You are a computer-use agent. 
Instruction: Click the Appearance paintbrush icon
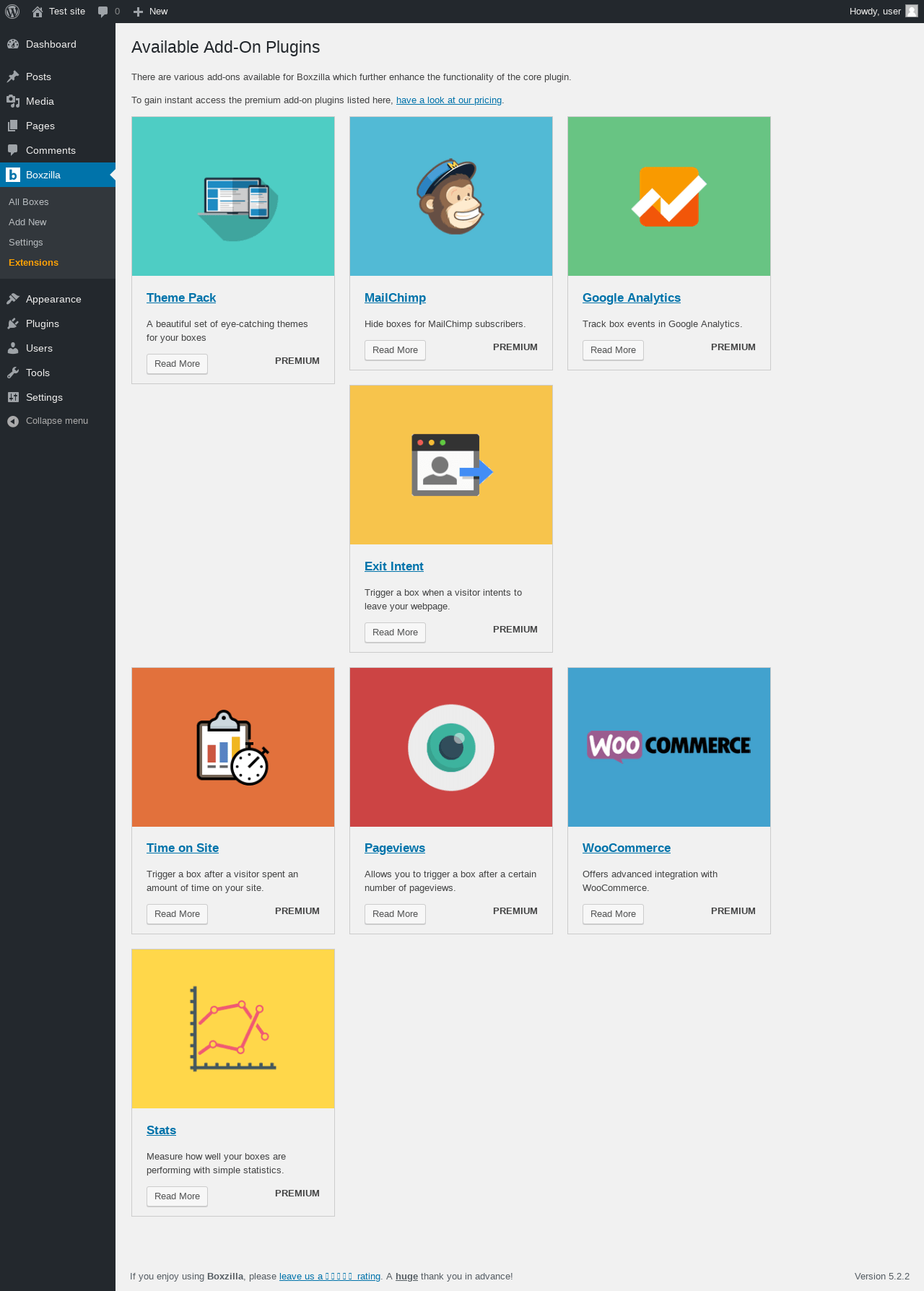tap(13, 299)
